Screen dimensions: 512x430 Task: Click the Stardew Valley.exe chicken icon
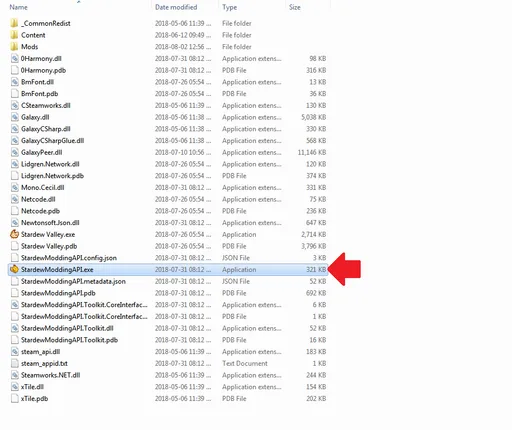(x=14, y=234)
